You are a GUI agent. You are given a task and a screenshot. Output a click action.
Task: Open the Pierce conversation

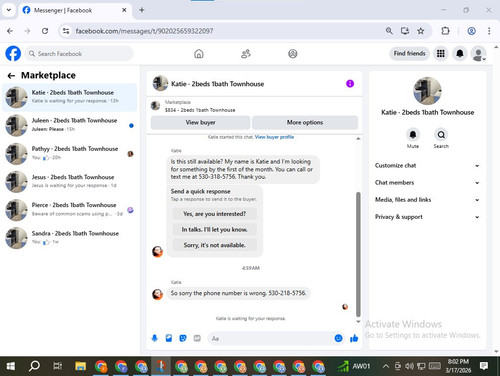click(69, 210)
